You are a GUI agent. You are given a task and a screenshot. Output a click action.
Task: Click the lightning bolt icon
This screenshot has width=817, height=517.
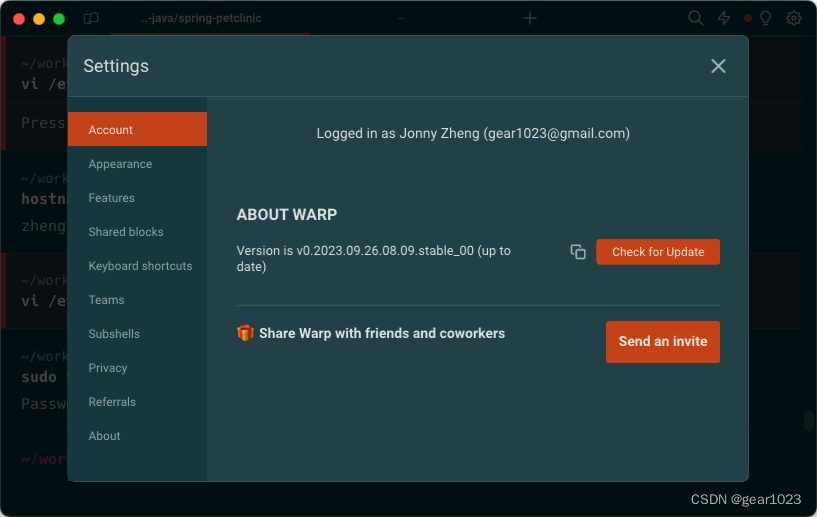pos(724,18)
